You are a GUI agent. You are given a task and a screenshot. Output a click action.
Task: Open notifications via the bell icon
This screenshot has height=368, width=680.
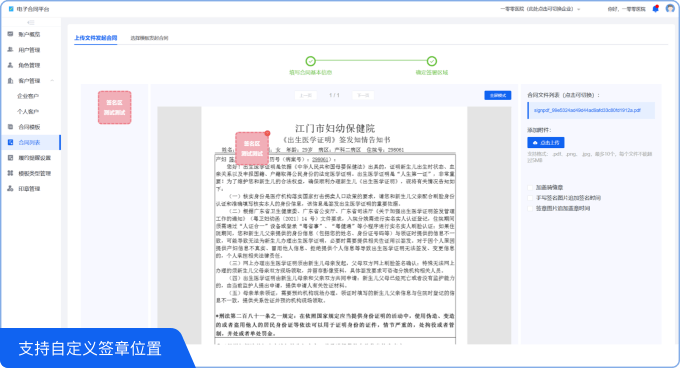pos(655,9)
